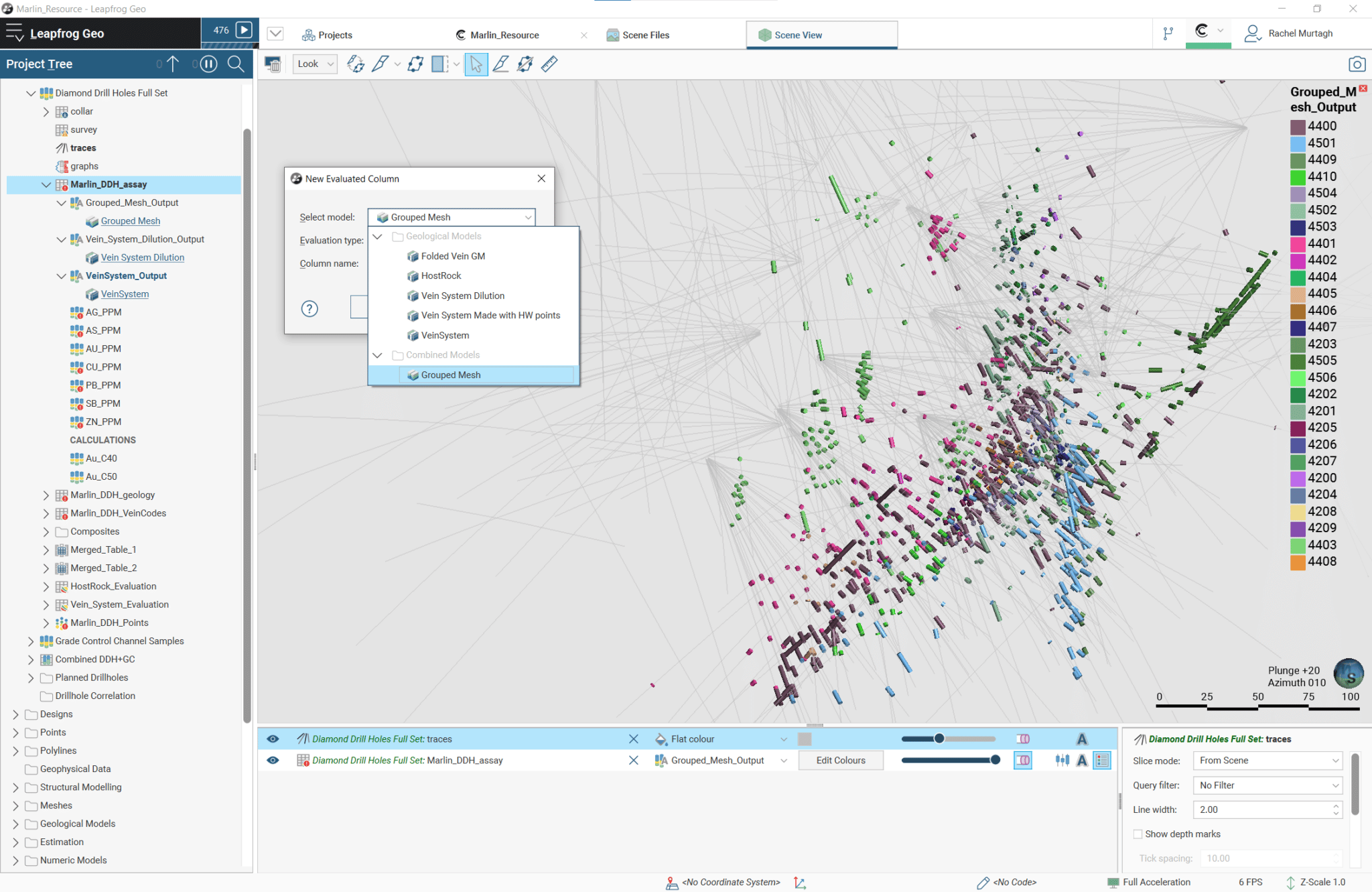Hide the traces layer via eye icon
This screenshot has height=892, width=1372.
click(x=273, y=739)
